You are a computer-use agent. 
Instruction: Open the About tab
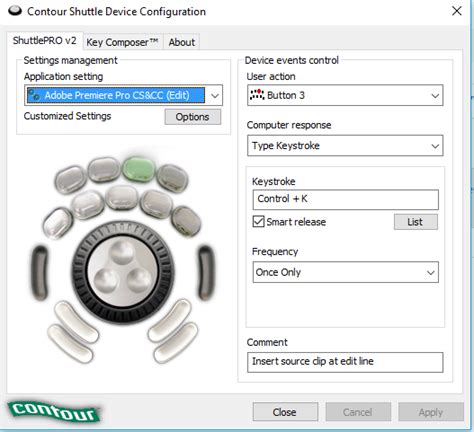pos(182,42)
